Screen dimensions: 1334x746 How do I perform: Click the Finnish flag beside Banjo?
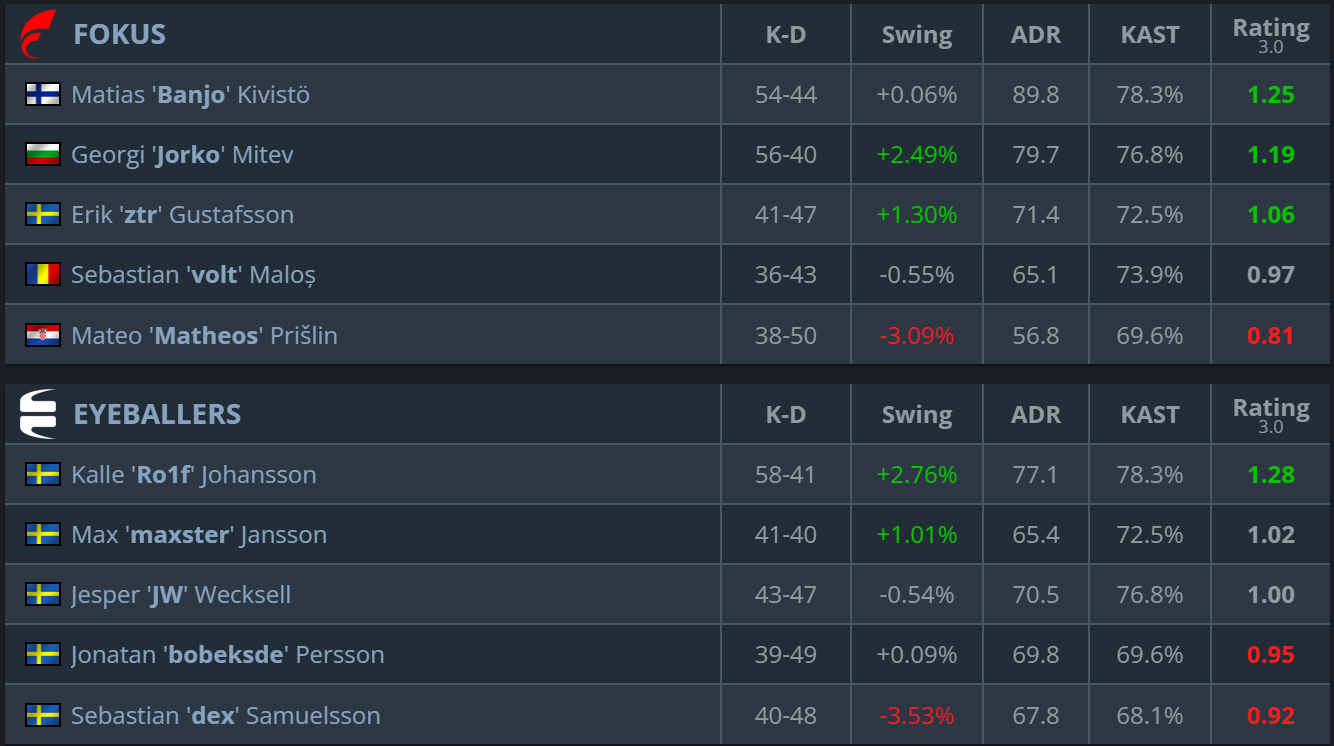point(43,95)
